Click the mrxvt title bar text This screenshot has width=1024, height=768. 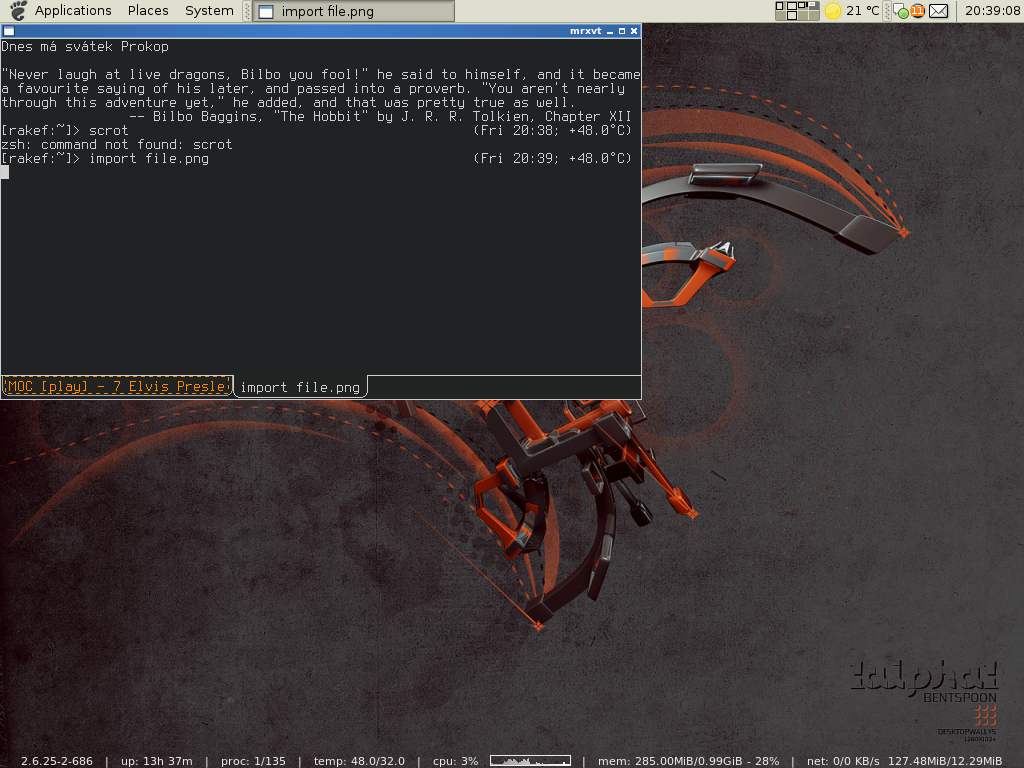585,31
